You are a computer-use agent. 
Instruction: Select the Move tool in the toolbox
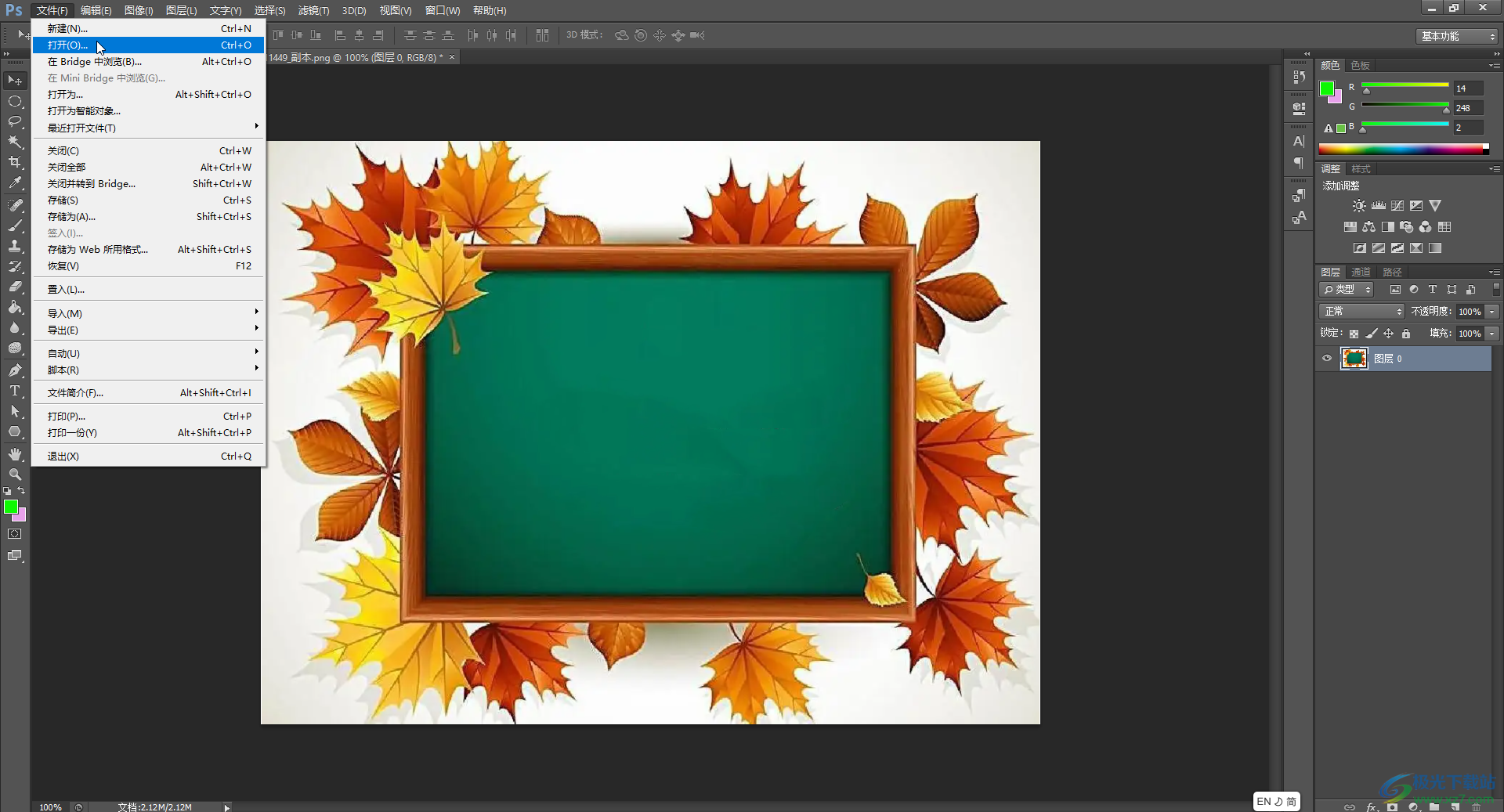click(15, 81)
